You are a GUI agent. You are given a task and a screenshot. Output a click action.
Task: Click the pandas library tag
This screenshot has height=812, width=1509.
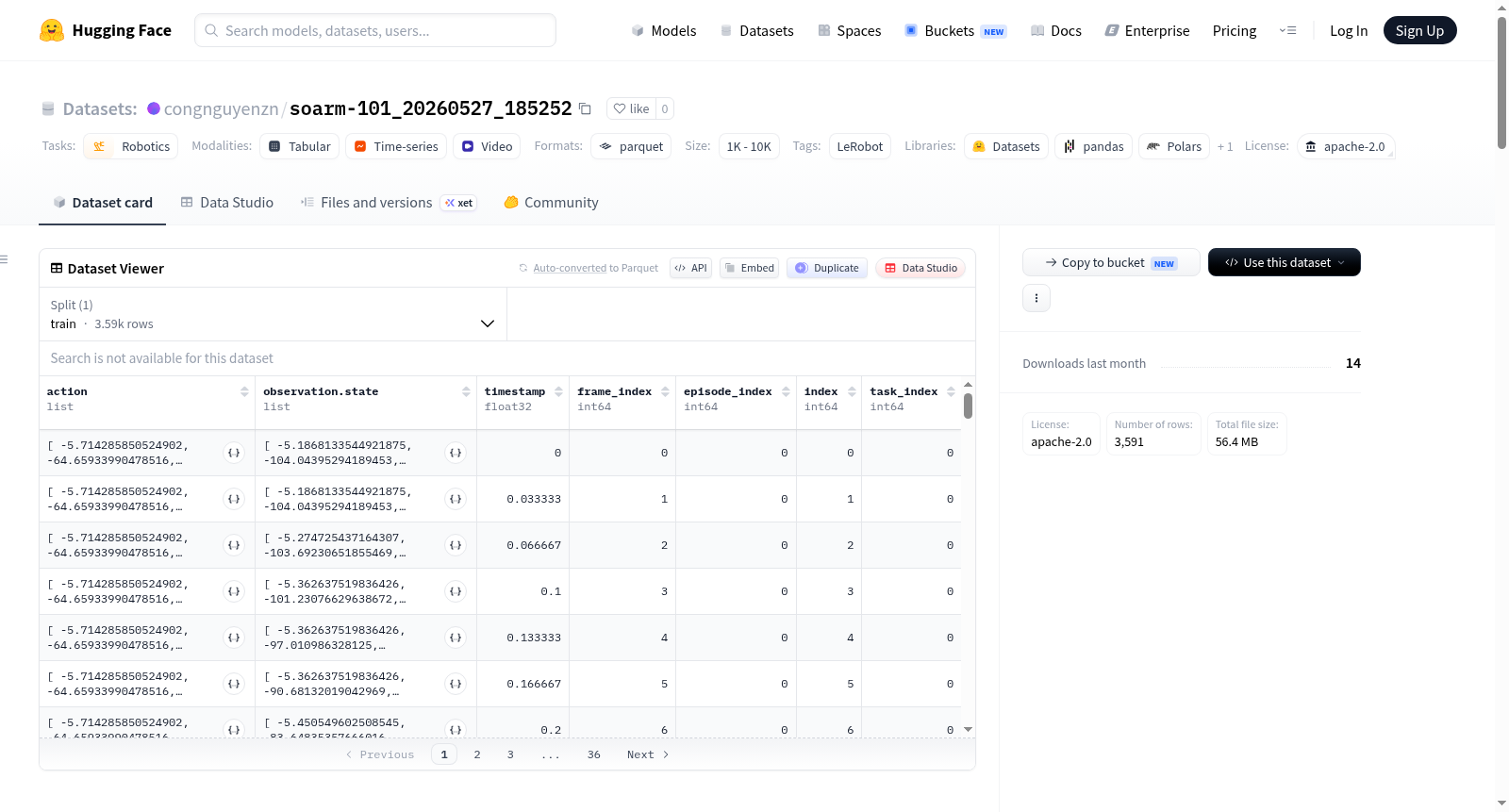click(x=1094, y=146)
